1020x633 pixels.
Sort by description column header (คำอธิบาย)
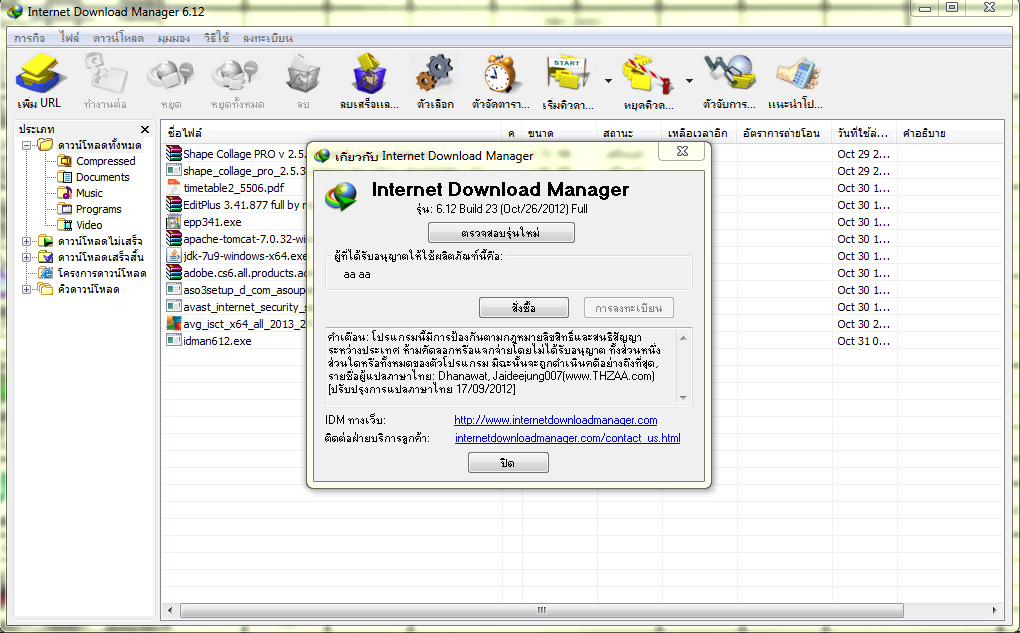tap(950, 133)
